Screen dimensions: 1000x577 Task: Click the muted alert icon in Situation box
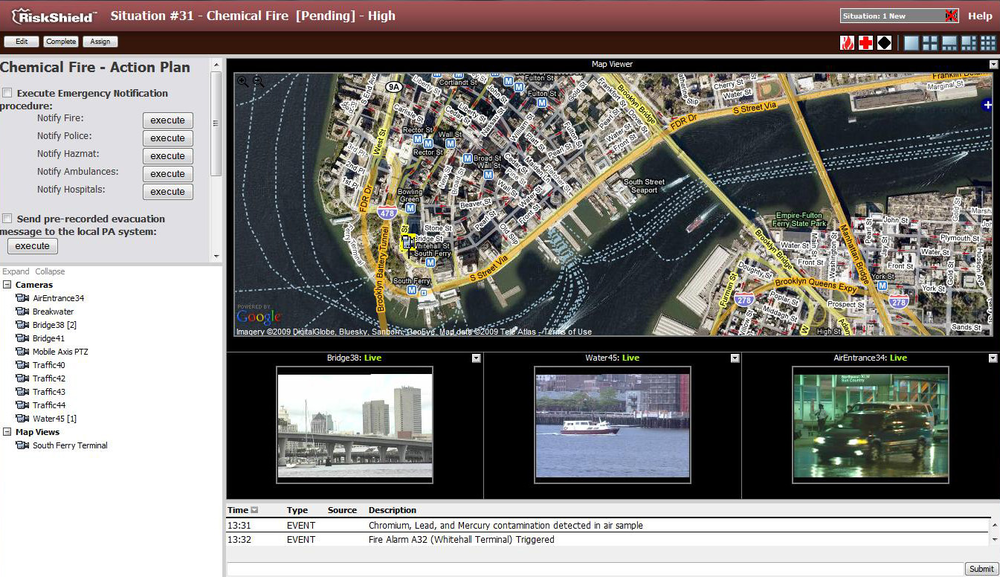952,16
